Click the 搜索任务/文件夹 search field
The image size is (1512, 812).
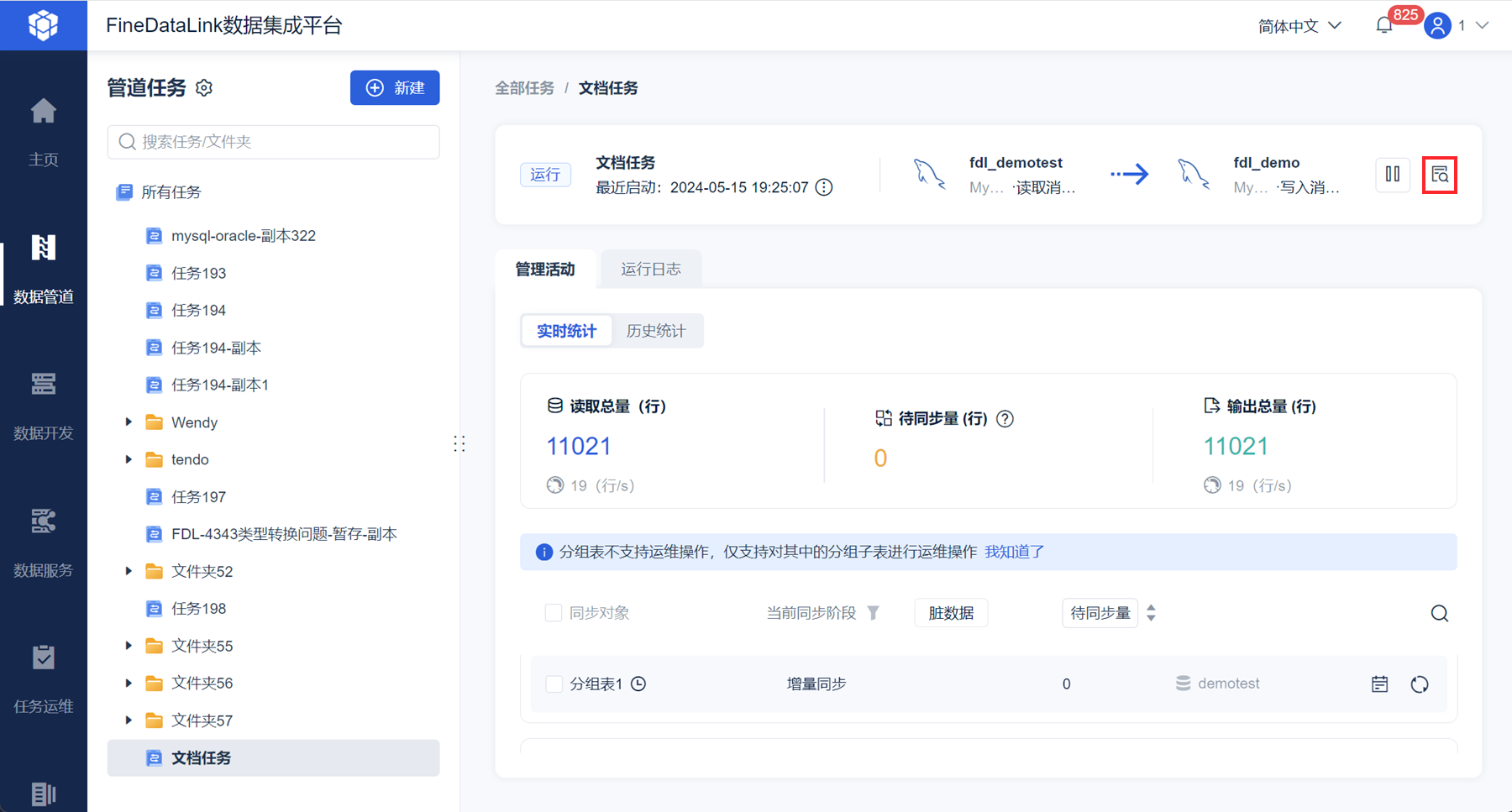(x=273, y=142)
